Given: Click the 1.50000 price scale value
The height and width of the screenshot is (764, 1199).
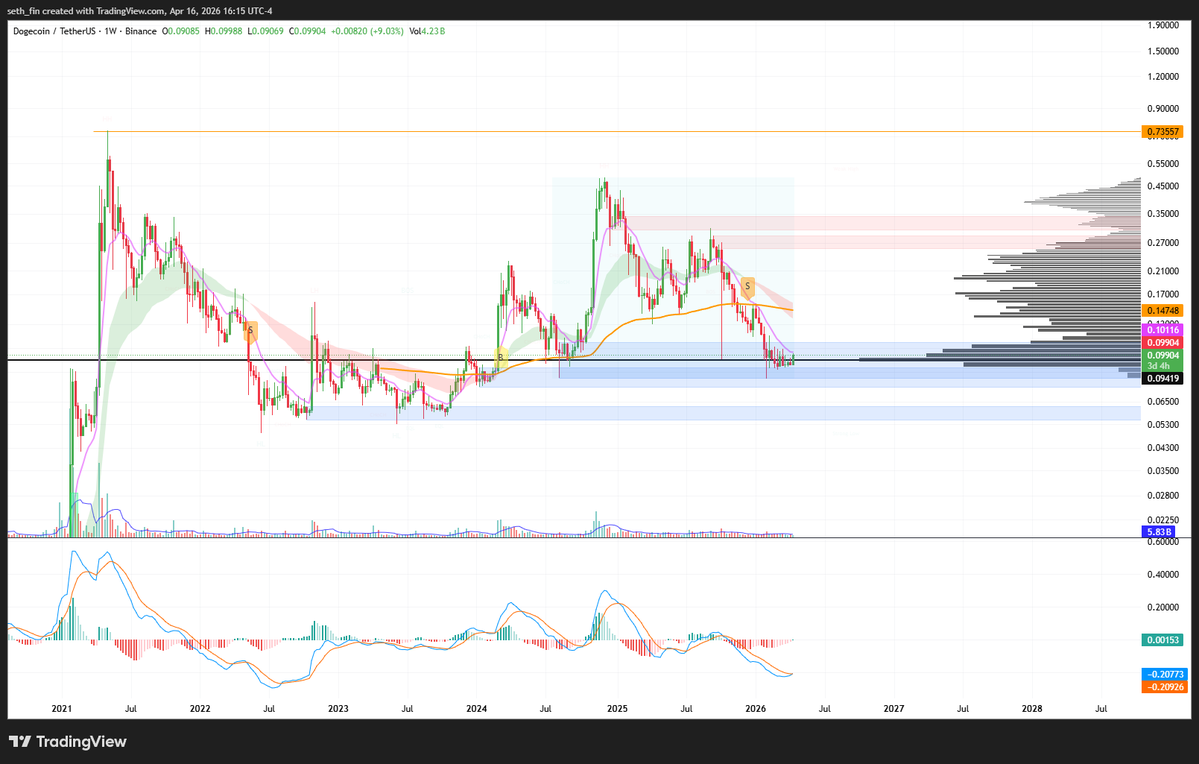Looking at the screenshot, I should pos(1162,51).
